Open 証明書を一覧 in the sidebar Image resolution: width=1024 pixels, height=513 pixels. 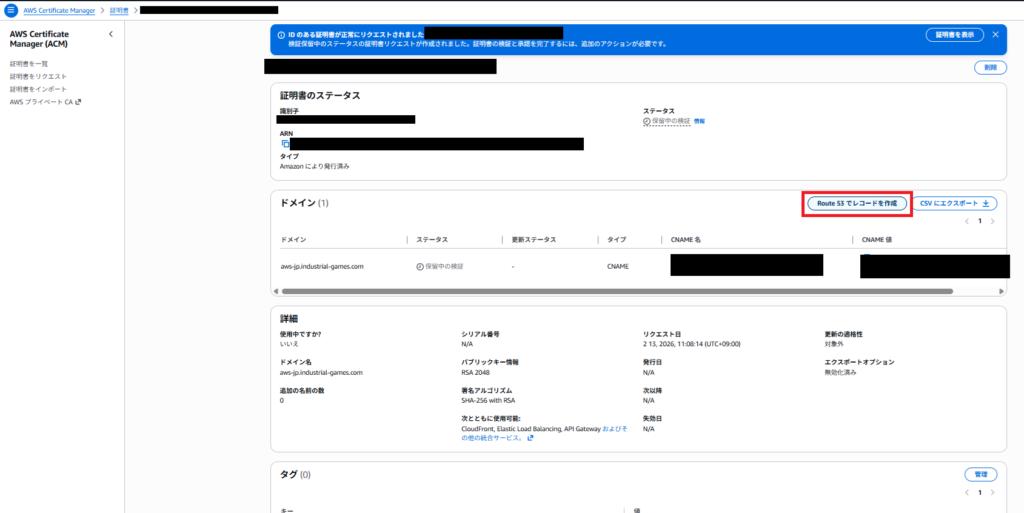29,64
